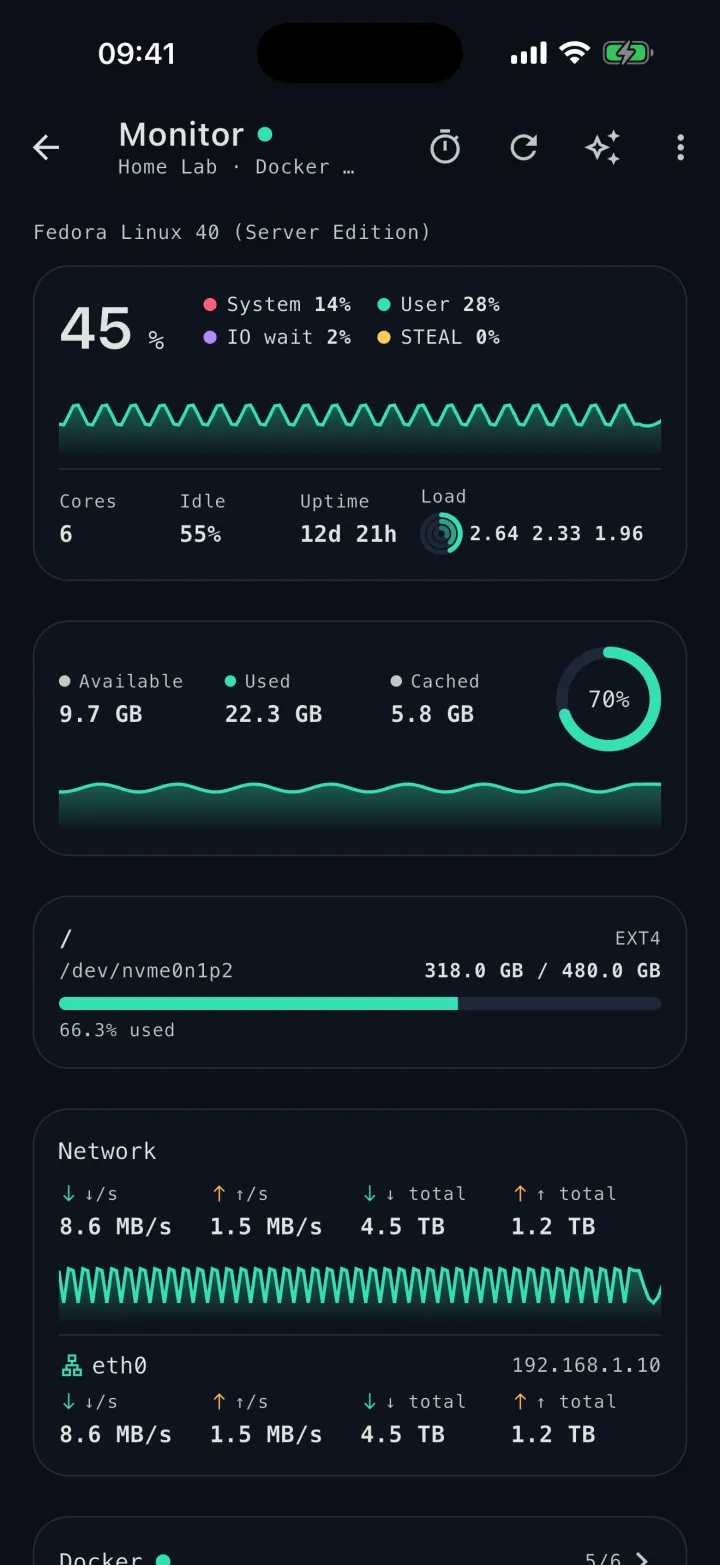
Task: Tap the Monitor page title
Action: point(181,134)
